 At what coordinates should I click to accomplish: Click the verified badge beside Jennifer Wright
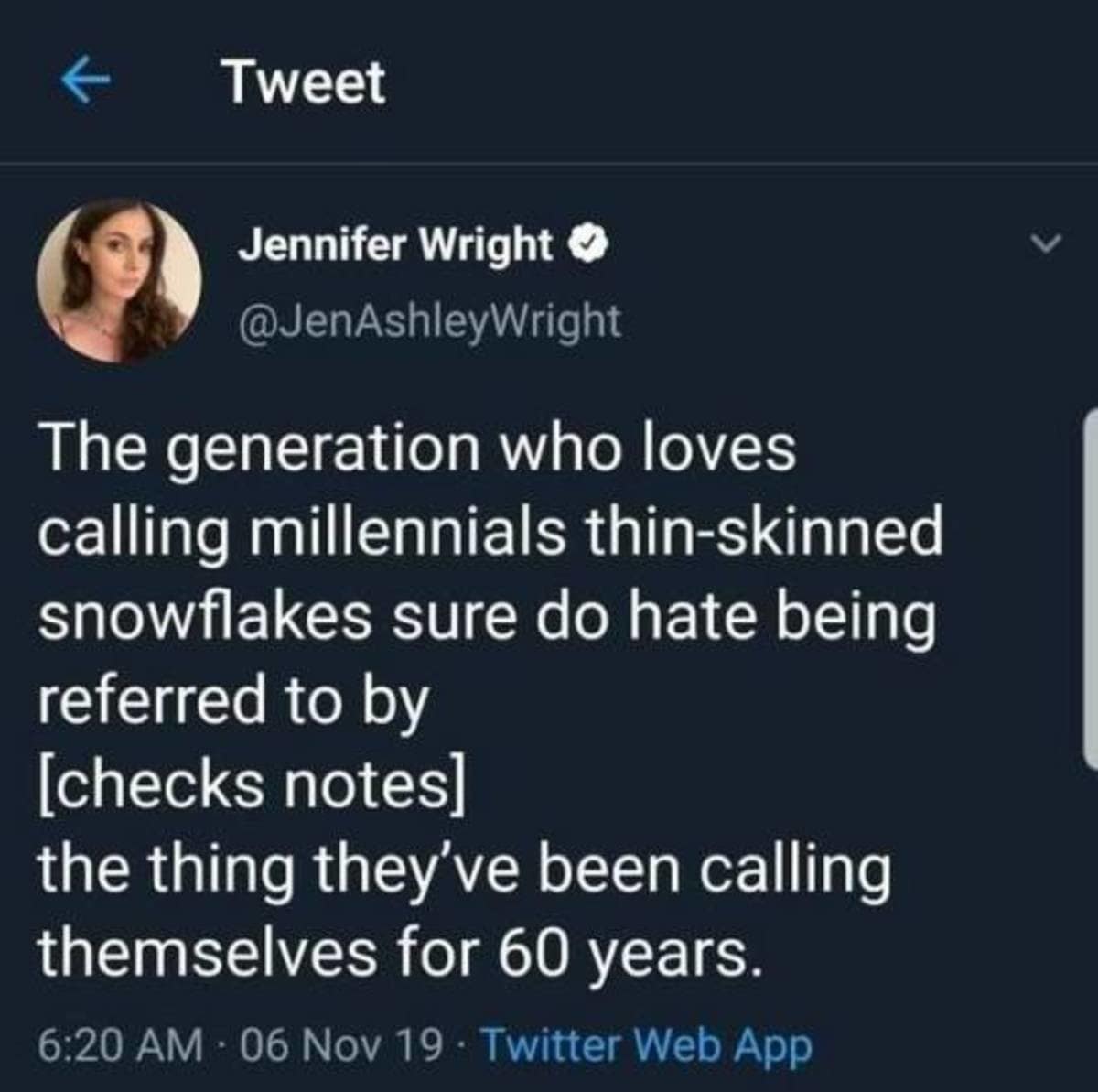pyautogui.click(x=585, y=245)
